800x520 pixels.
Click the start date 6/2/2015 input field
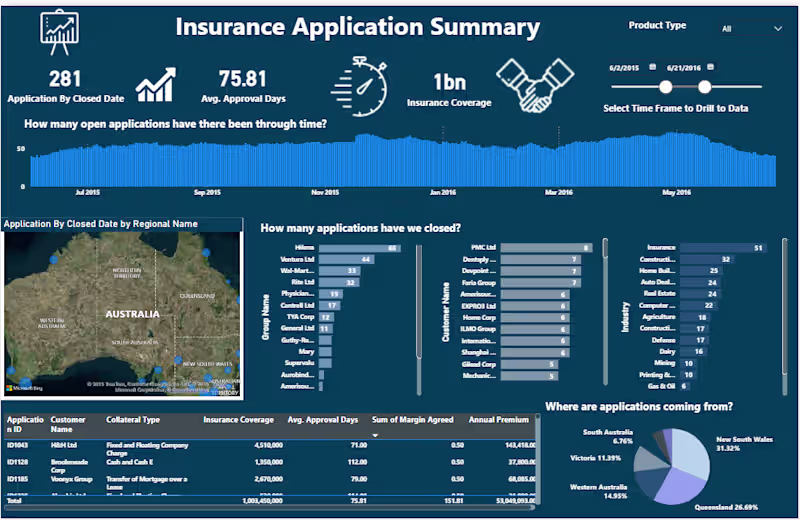pyautogui.click(x=626, y=67)
